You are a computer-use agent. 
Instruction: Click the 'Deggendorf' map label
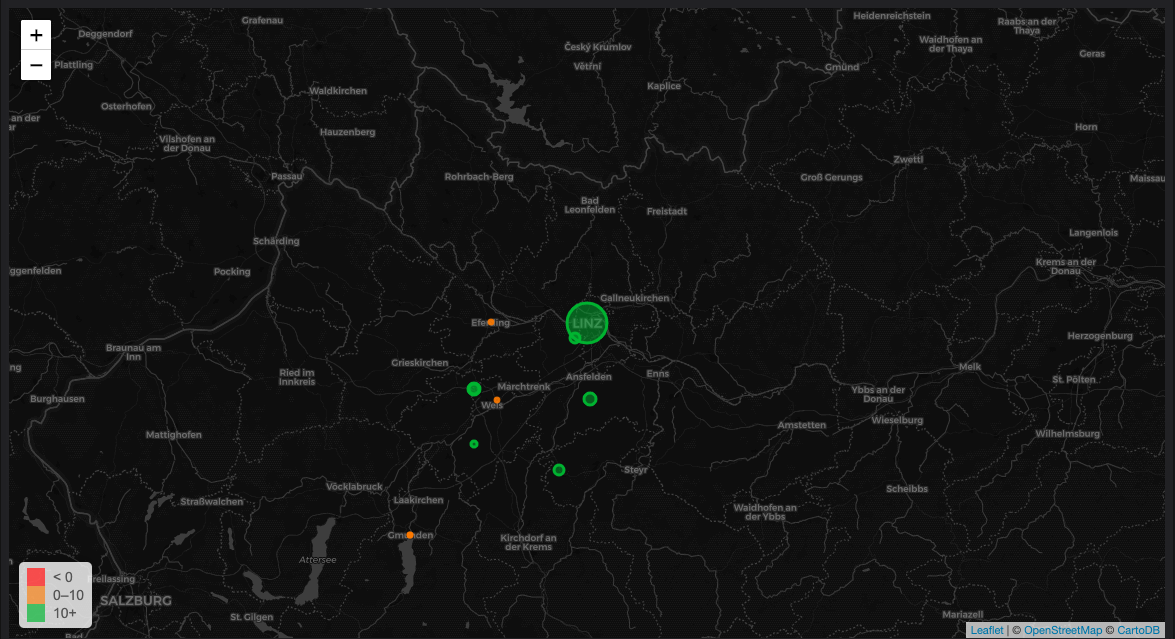click(x=106, y=34)
